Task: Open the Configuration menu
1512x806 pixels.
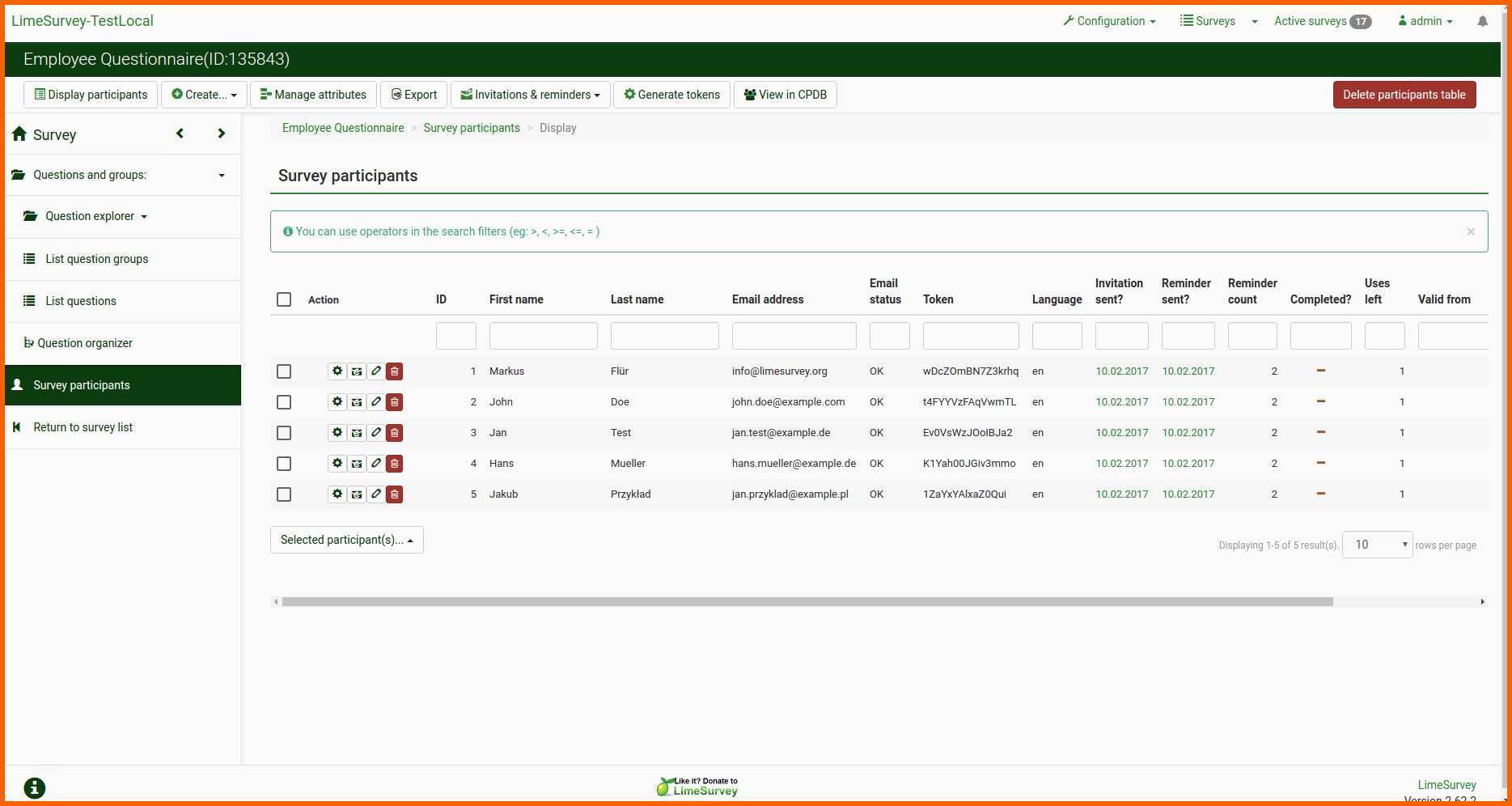Action: tap(1109, 21)
